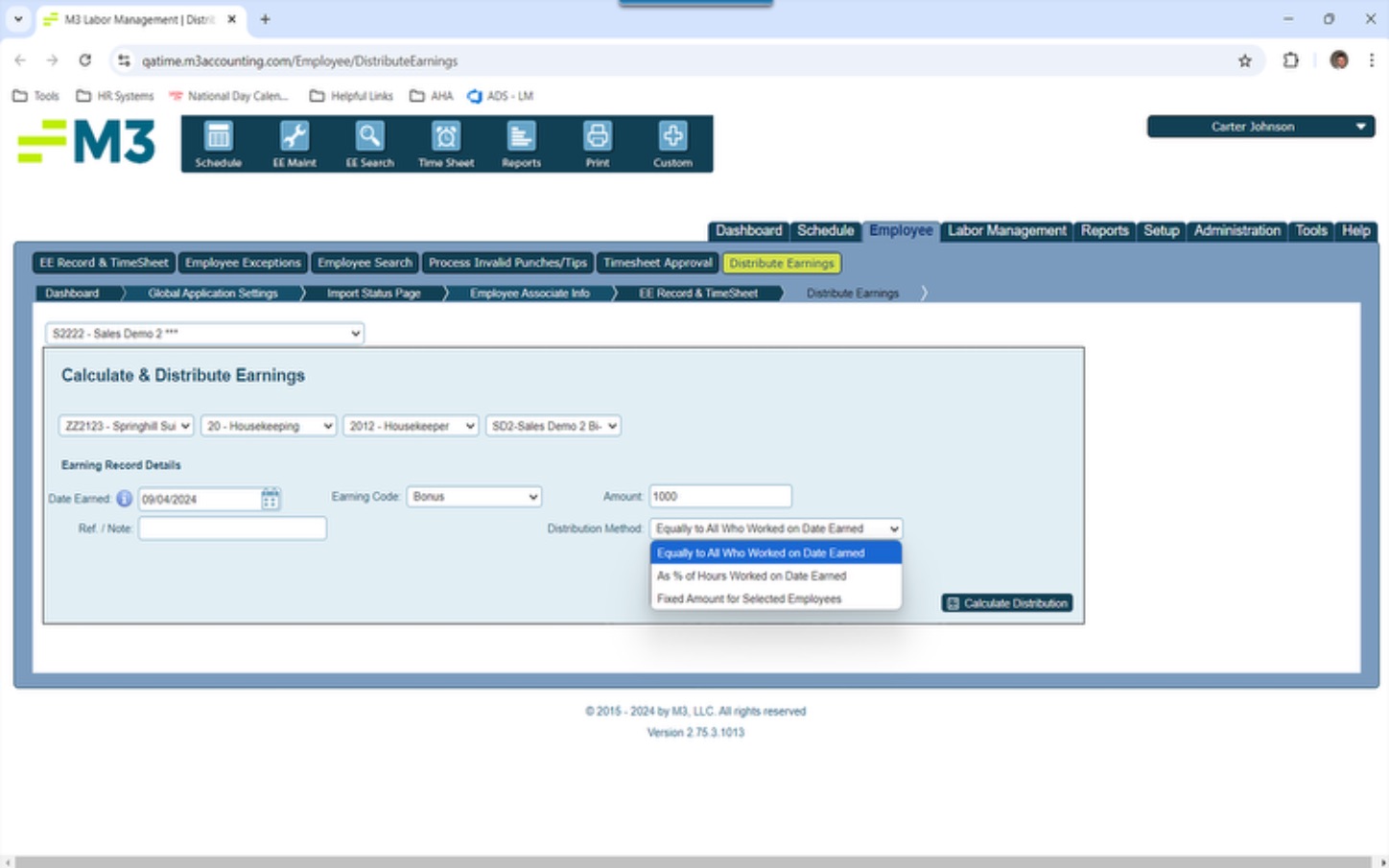
Task: Expand the Carter Johnson user dropdown
Action: click(x=1260, y=127)
